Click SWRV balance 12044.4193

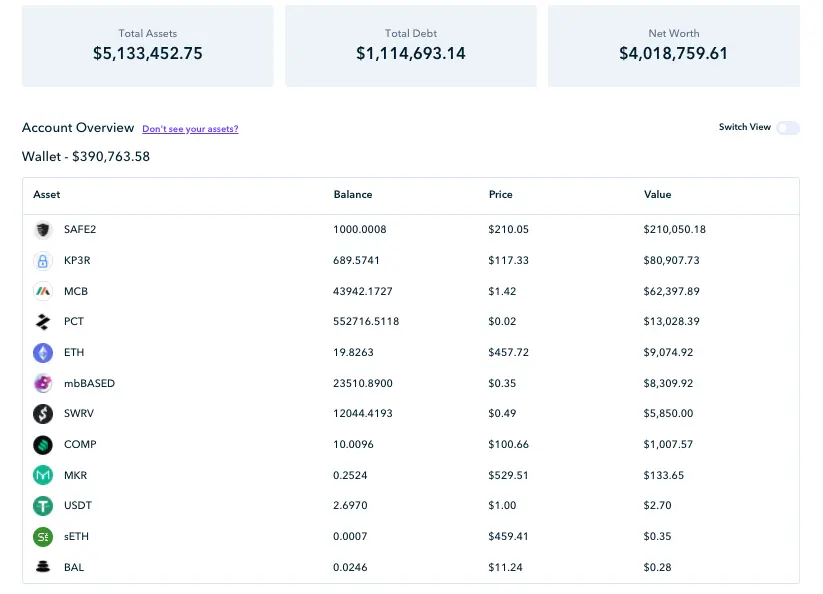tap(363, 413)
